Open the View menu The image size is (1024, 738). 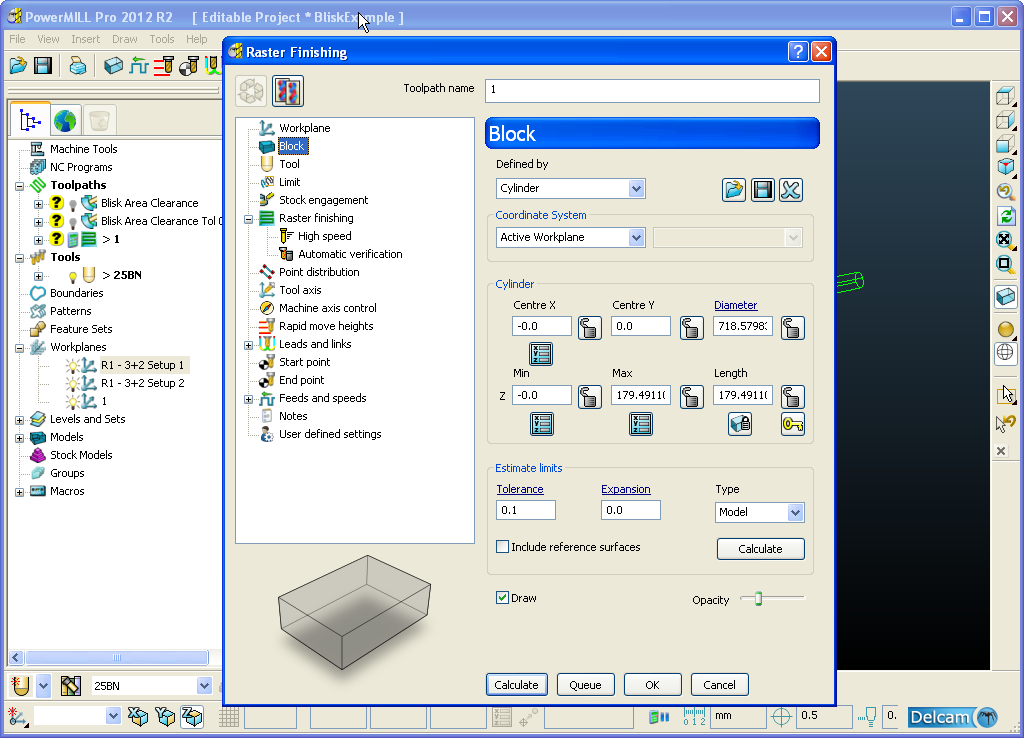pos(48,39)
